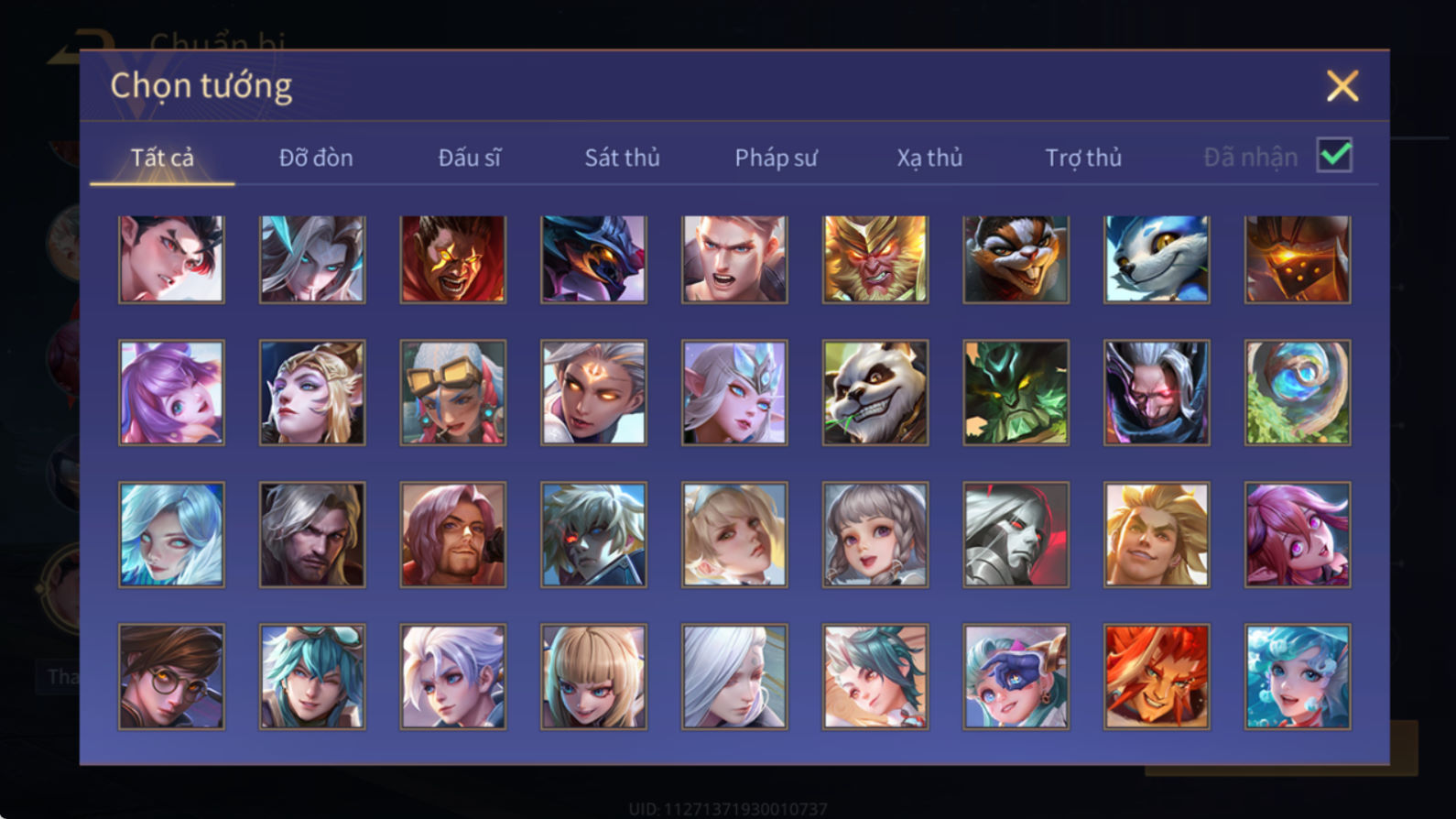The height and width of the screenshot is (819, 1456).
Task: Pick the hero with goggles on forehead
Action: tap(452, 393)
